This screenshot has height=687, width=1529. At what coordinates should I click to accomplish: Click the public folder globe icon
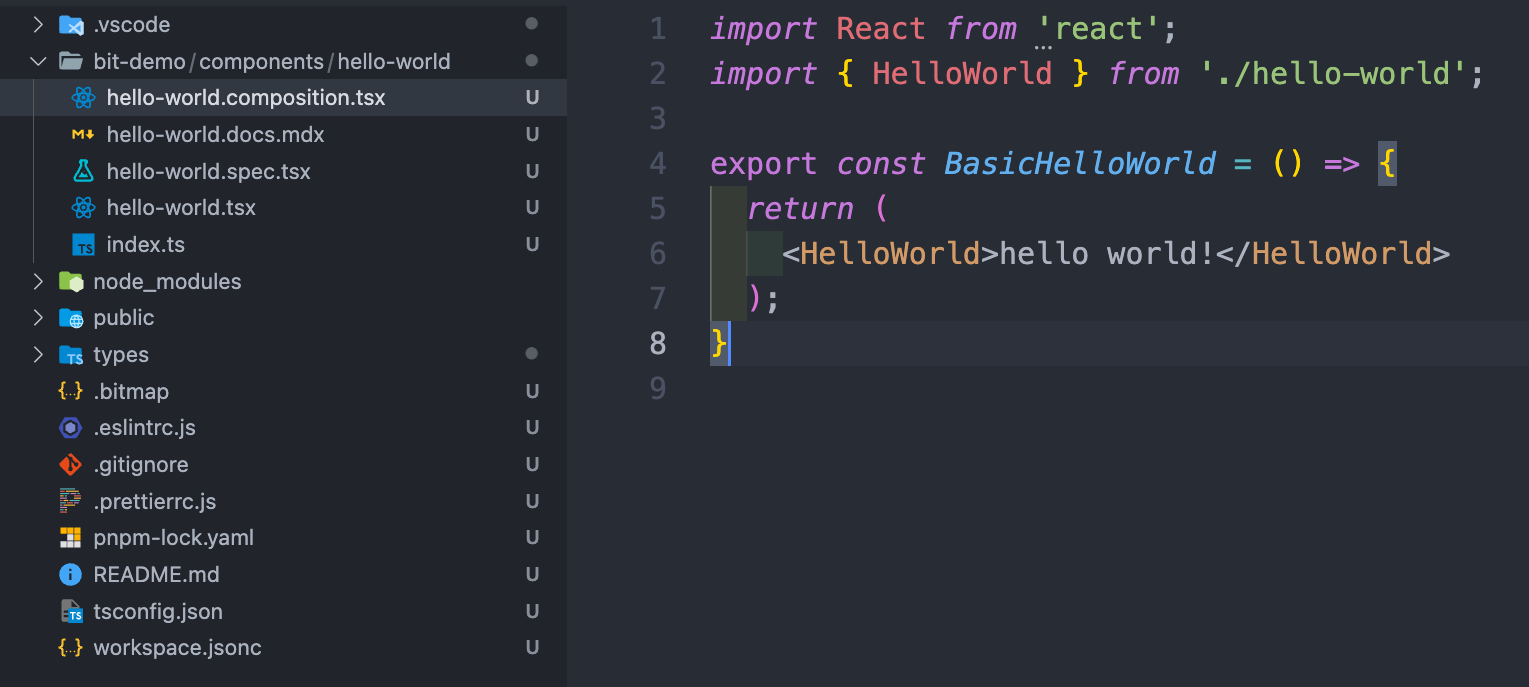pyautogui.click(x=71, y=318)
